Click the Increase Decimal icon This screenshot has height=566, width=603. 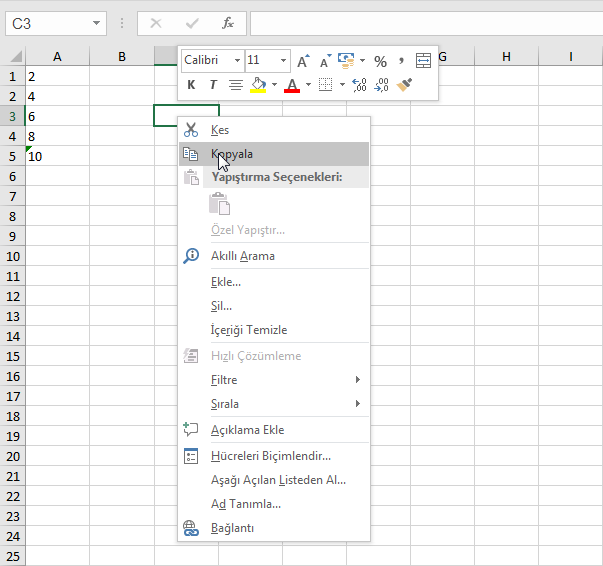[x=359, y=85]
